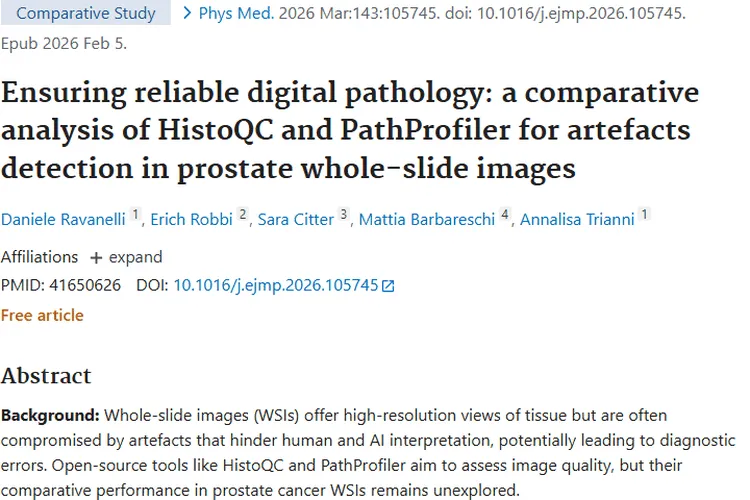Click the external link icon after the DOI
The width and height of the screenshot is (750, 500).
coord(389,286)
